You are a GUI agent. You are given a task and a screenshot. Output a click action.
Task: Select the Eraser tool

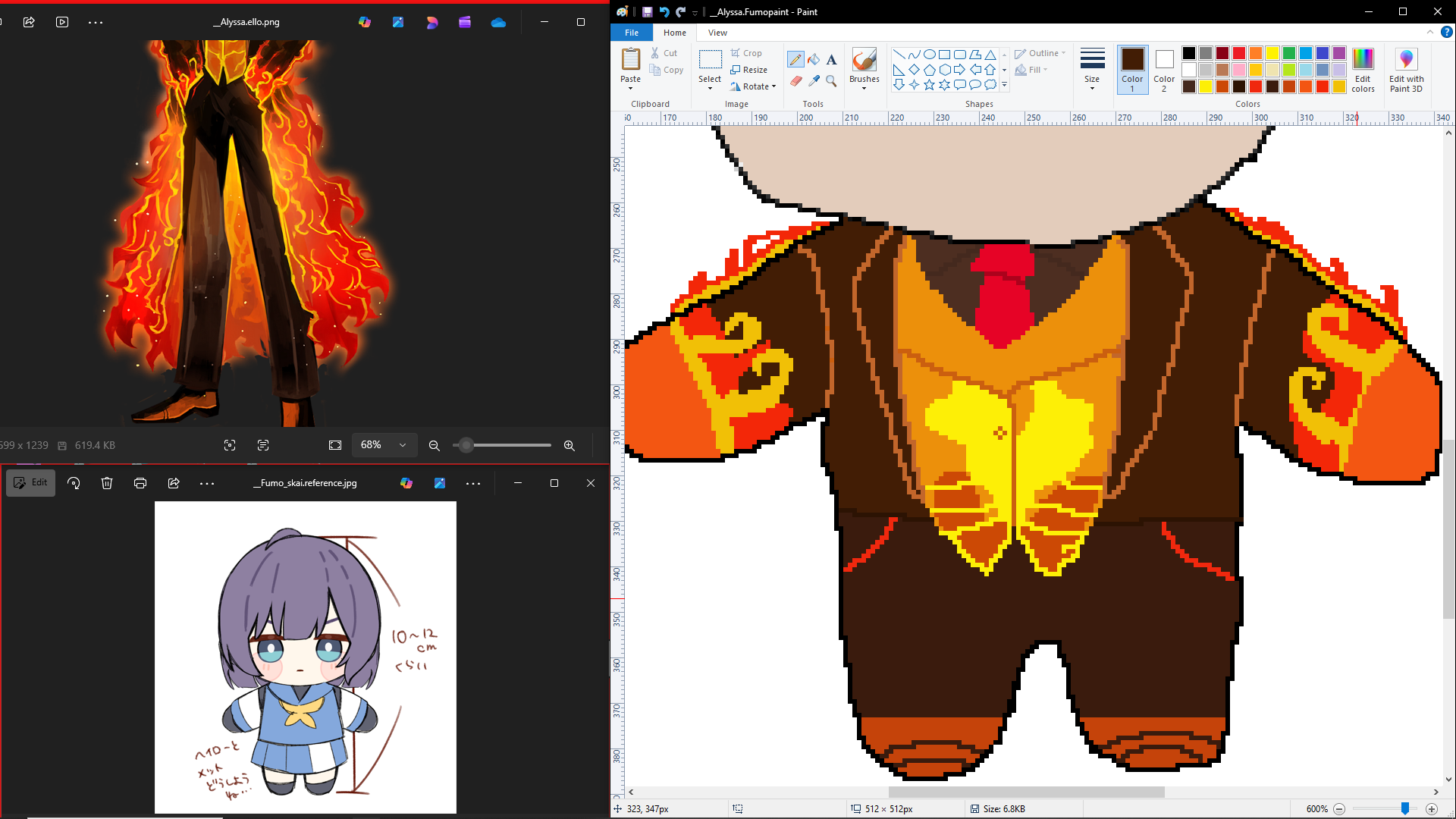(x=795, y=80)
